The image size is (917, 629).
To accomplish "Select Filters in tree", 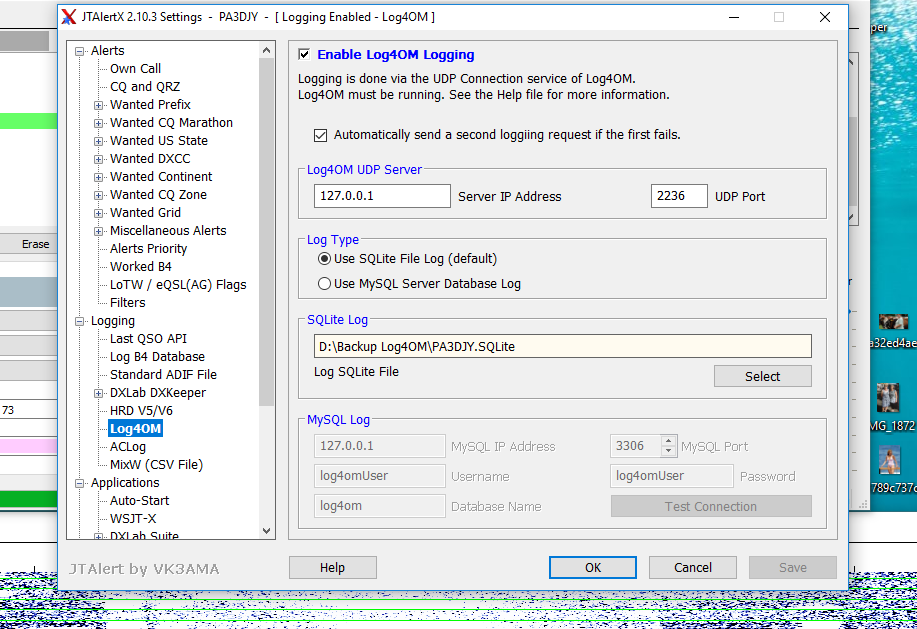I will tap(127, 303).
